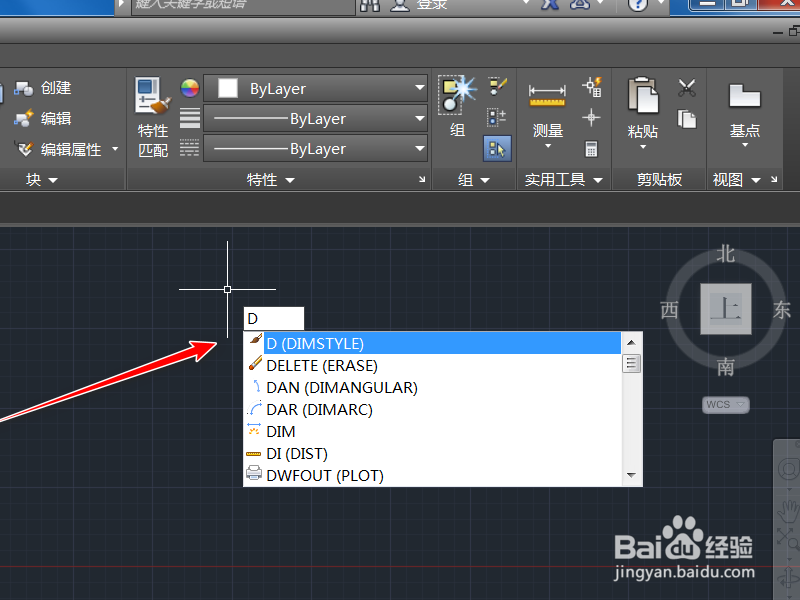800x600 pixels.
Task: Open the 视图 panel dialog launcher
Action: tap(774, 179)
